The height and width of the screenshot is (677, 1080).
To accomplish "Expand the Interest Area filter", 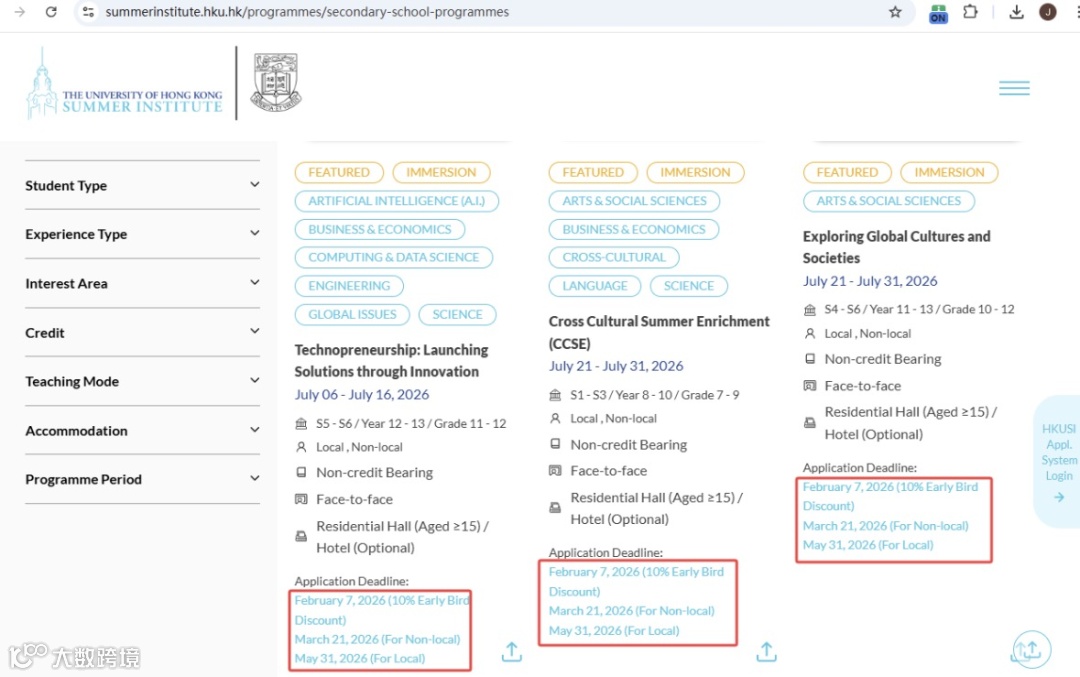I will click(x=142, y=283).
